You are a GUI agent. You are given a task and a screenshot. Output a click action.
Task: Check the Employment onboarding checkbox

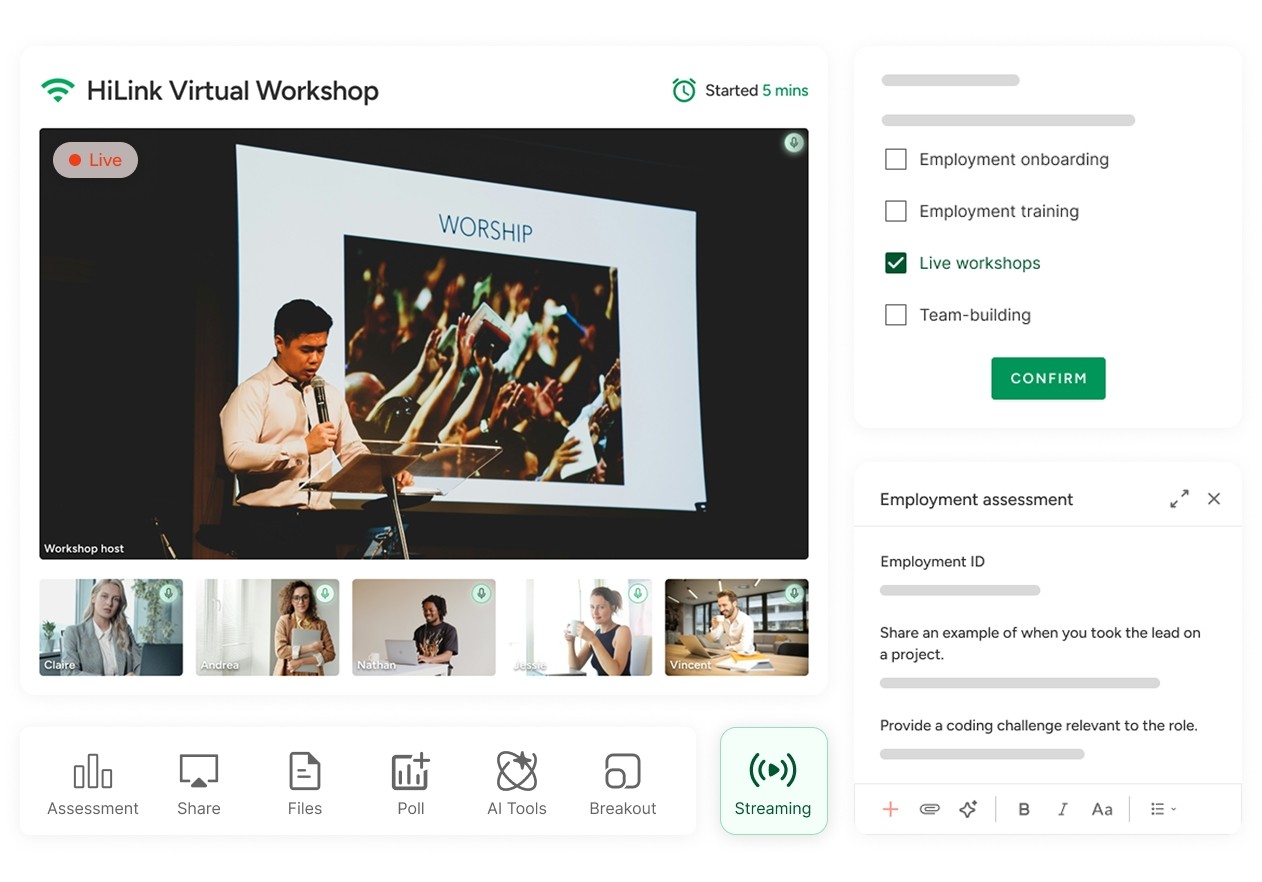pos(896,159)
